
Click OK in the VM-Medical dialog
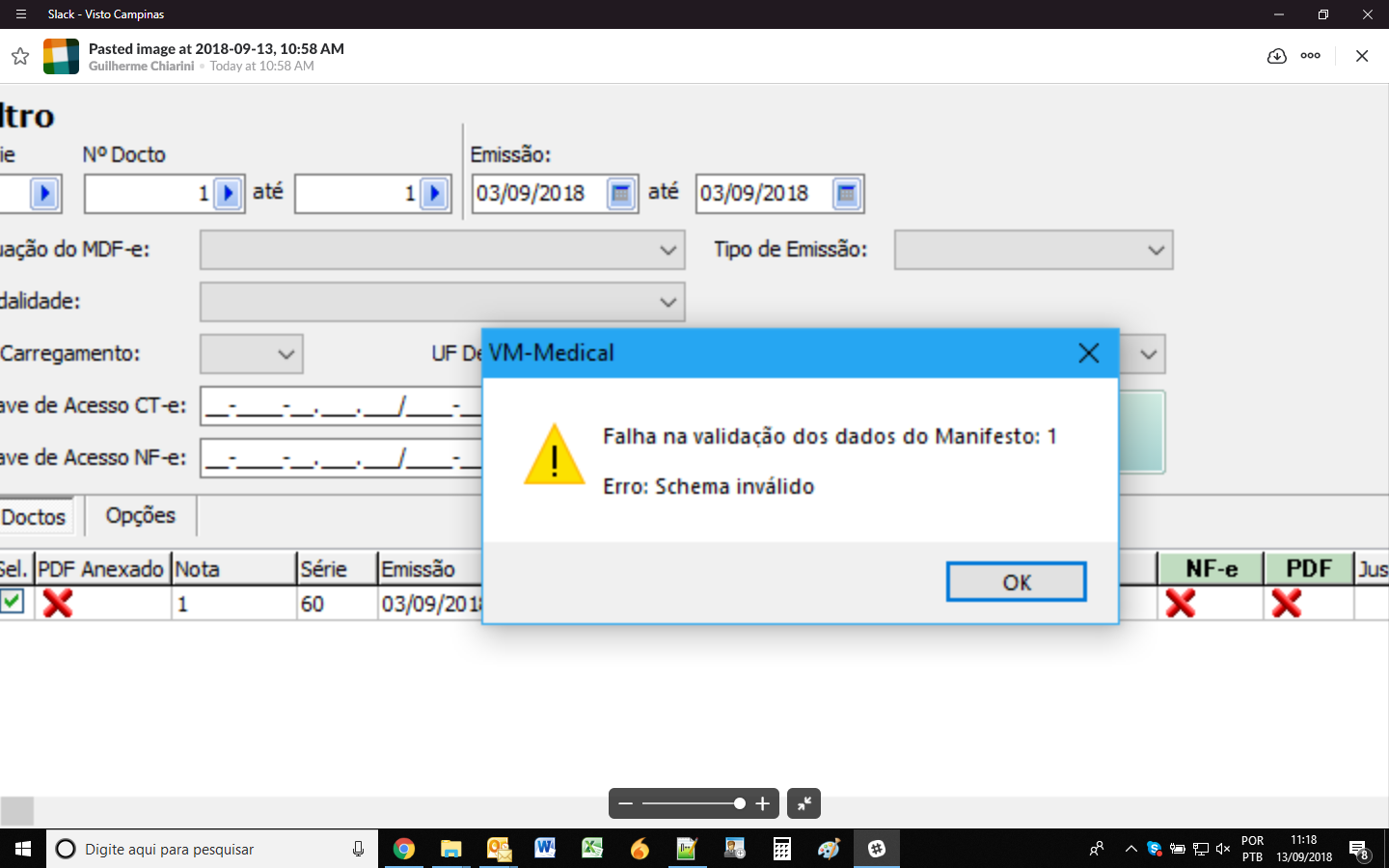tap(1017, 582)
